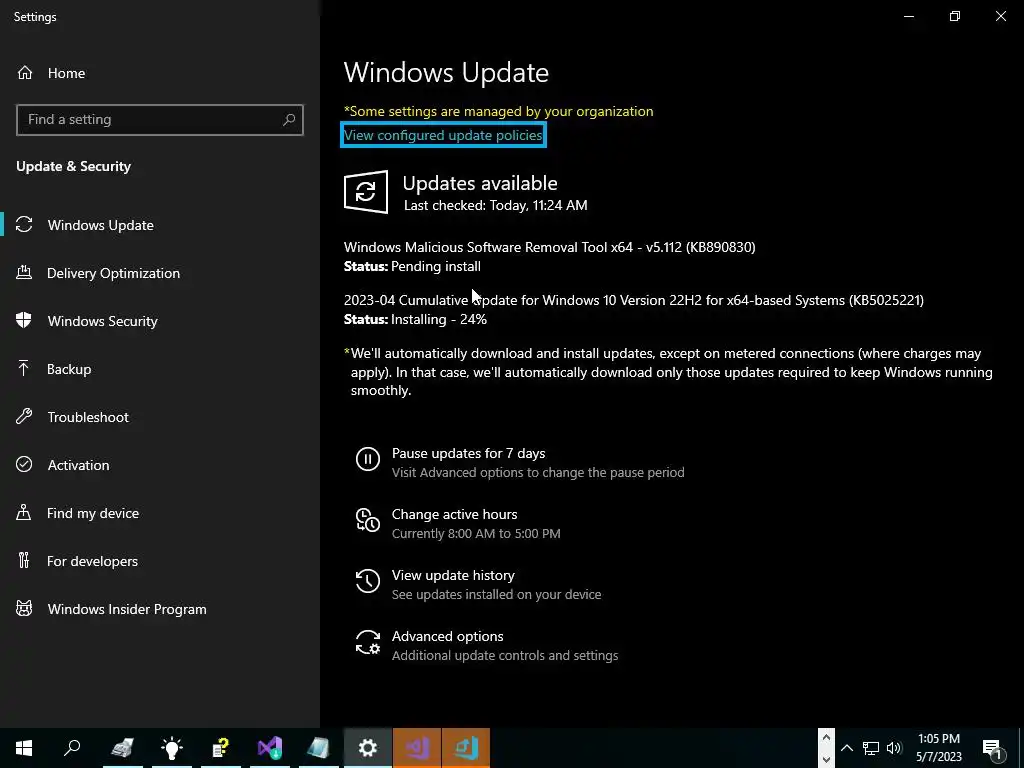
Task: Focus the Find a setting box
Action: pos(160,120)
